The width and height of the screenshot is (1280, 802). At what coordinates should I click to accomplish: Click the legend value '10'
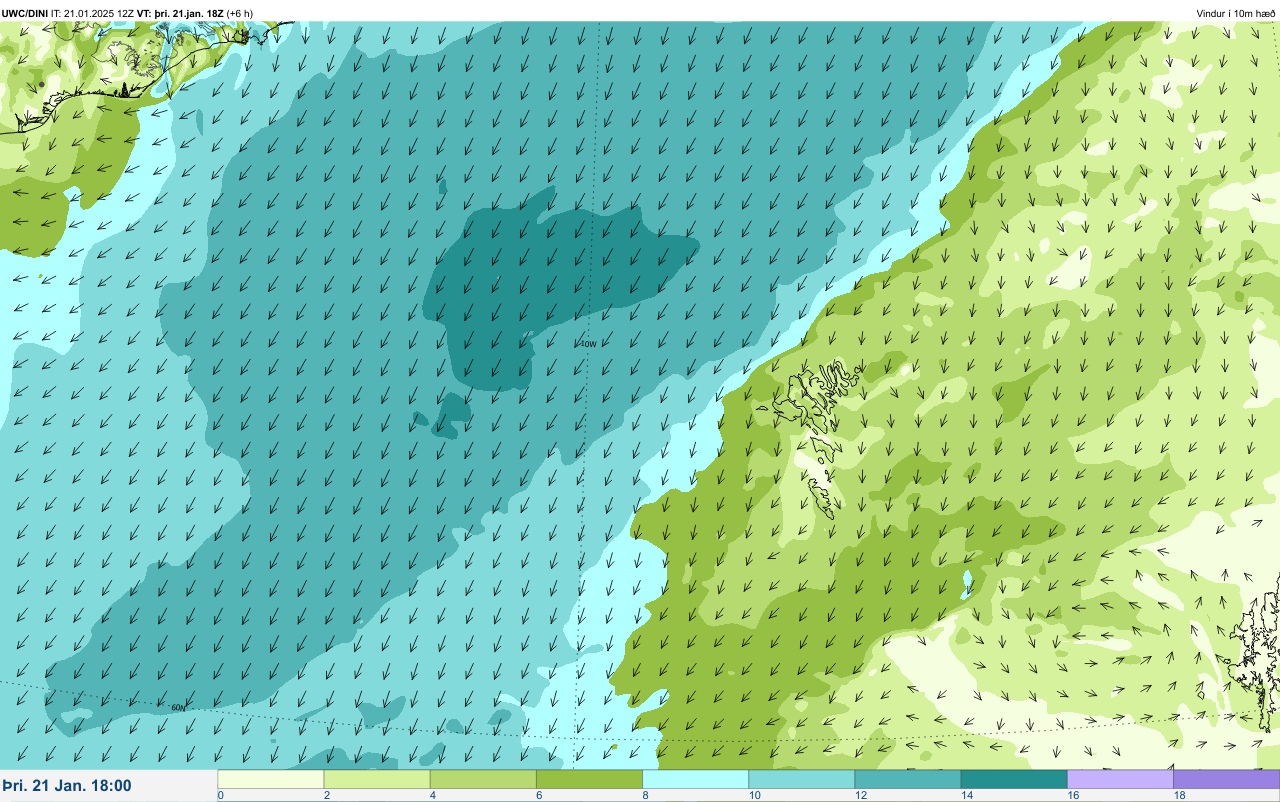pyautogui.click(x=753, y=796)
